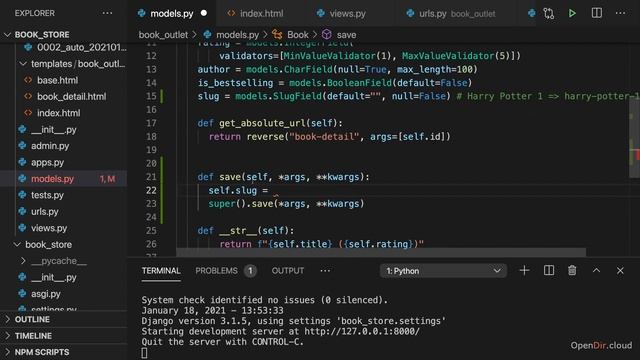Split the terminal panel

click(549, 271)
